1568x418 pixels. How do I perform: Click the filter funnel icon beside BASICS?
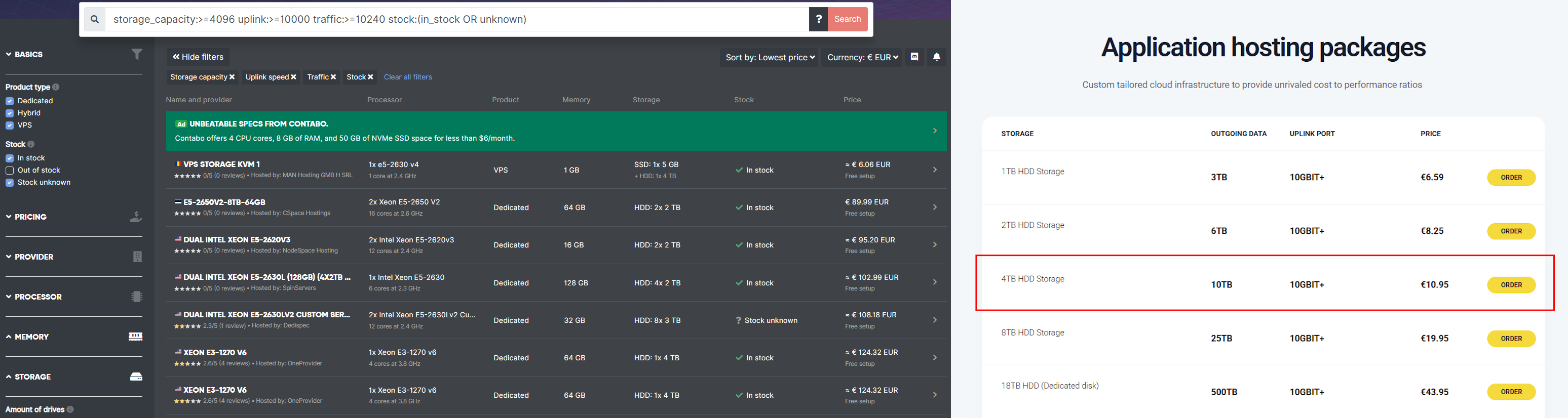(137, 54)
